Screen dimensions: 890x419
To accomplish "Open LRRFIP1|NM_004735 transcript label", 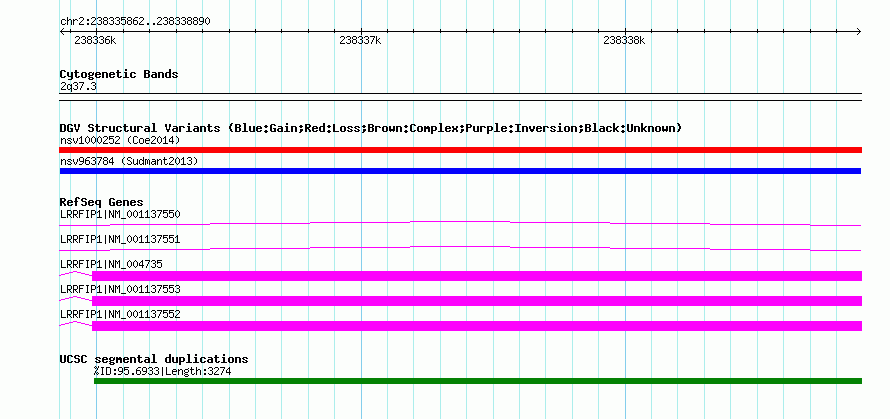I will [x=111, y=264].
